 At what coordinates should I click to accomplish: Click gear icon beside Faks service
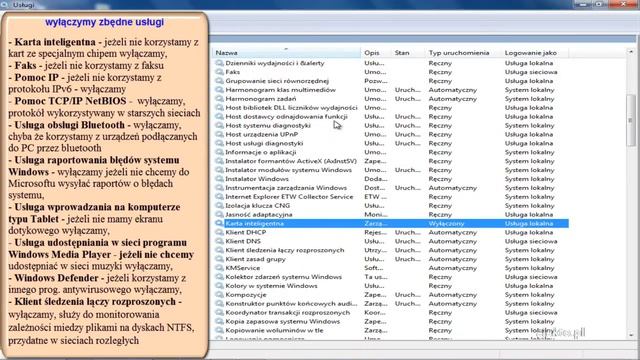tap(219, 72)
